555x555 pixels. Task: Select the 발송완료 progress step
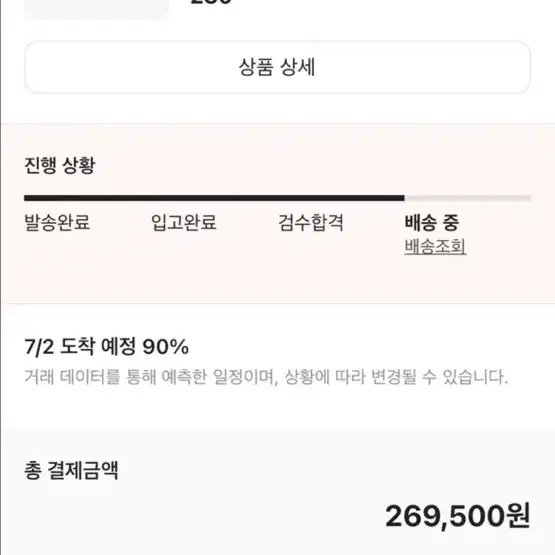[x=57, y=223]
